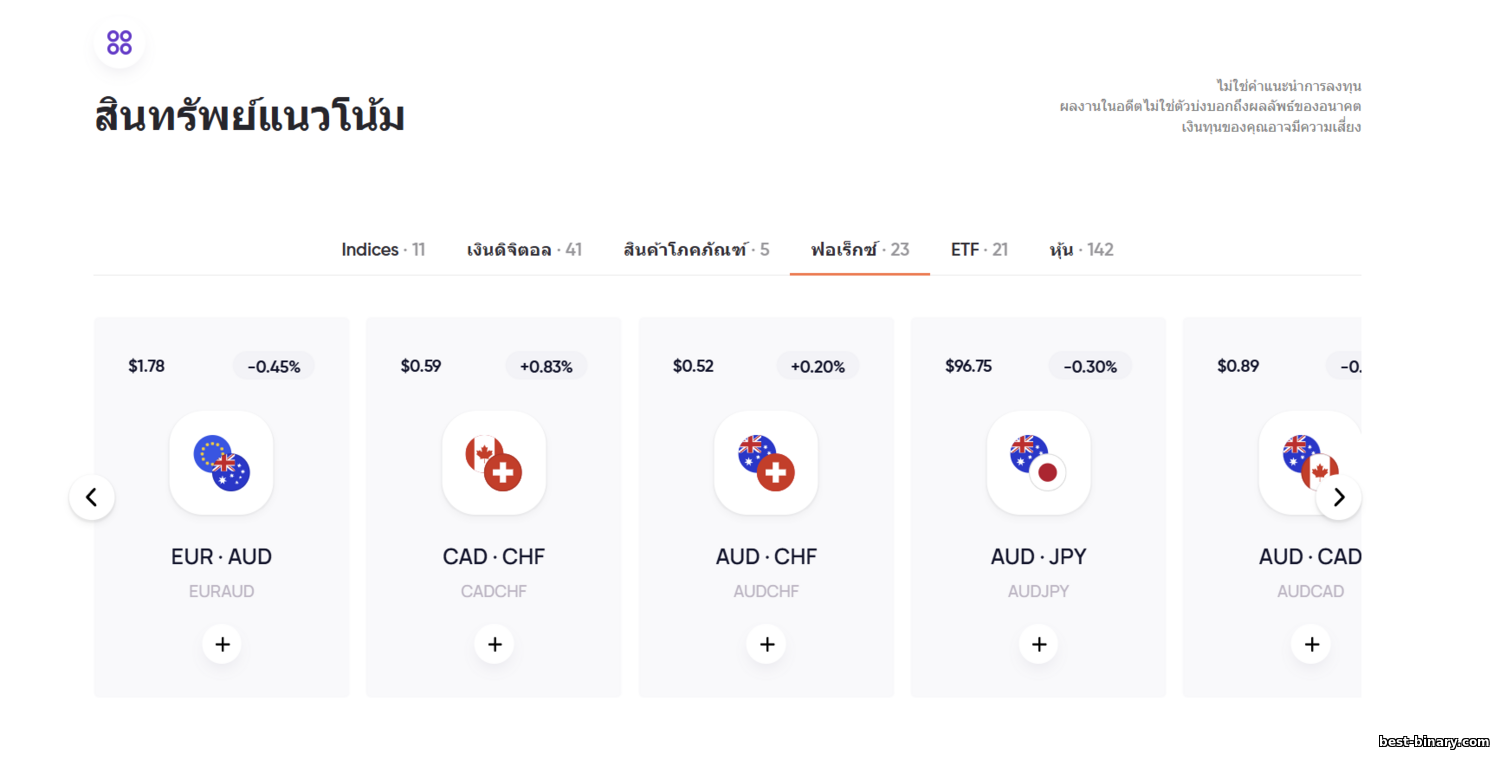Click the EURAUD -0.45% change badge
This screenshot has height=760, width=1500.
point(274,366)
